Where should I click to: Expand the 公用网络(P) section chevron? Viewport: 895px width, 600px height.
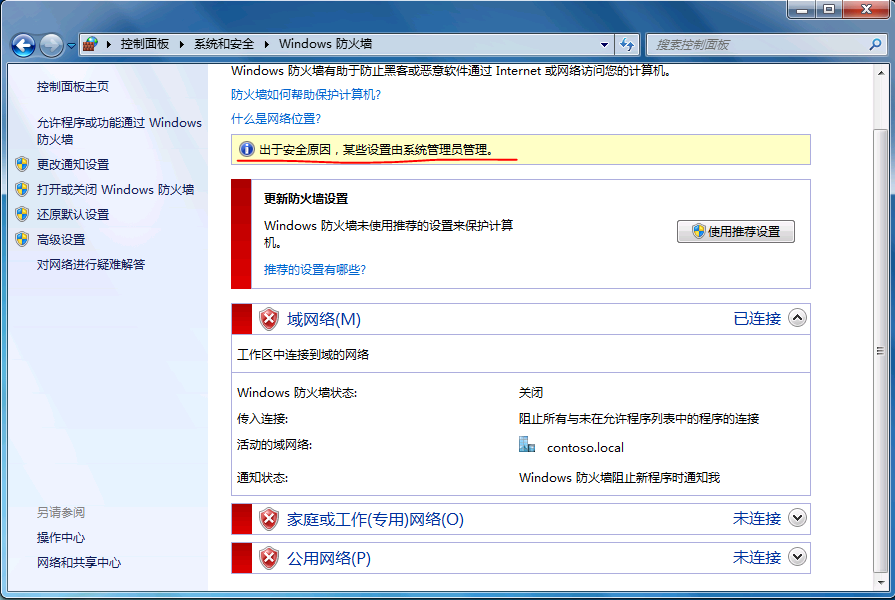tap(797, 557)
